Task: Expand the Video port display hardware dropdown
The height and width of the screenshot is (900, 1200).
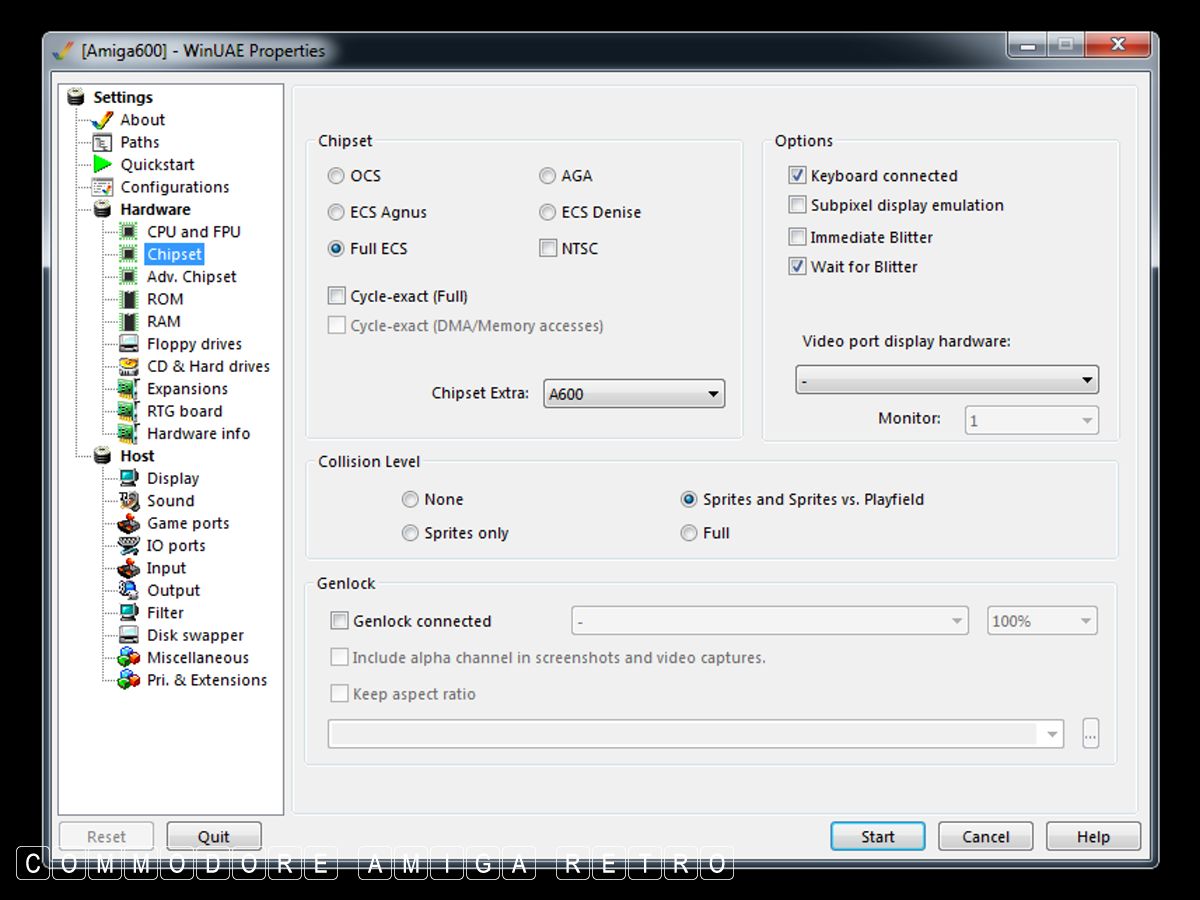Action: [x=946, y=380]
